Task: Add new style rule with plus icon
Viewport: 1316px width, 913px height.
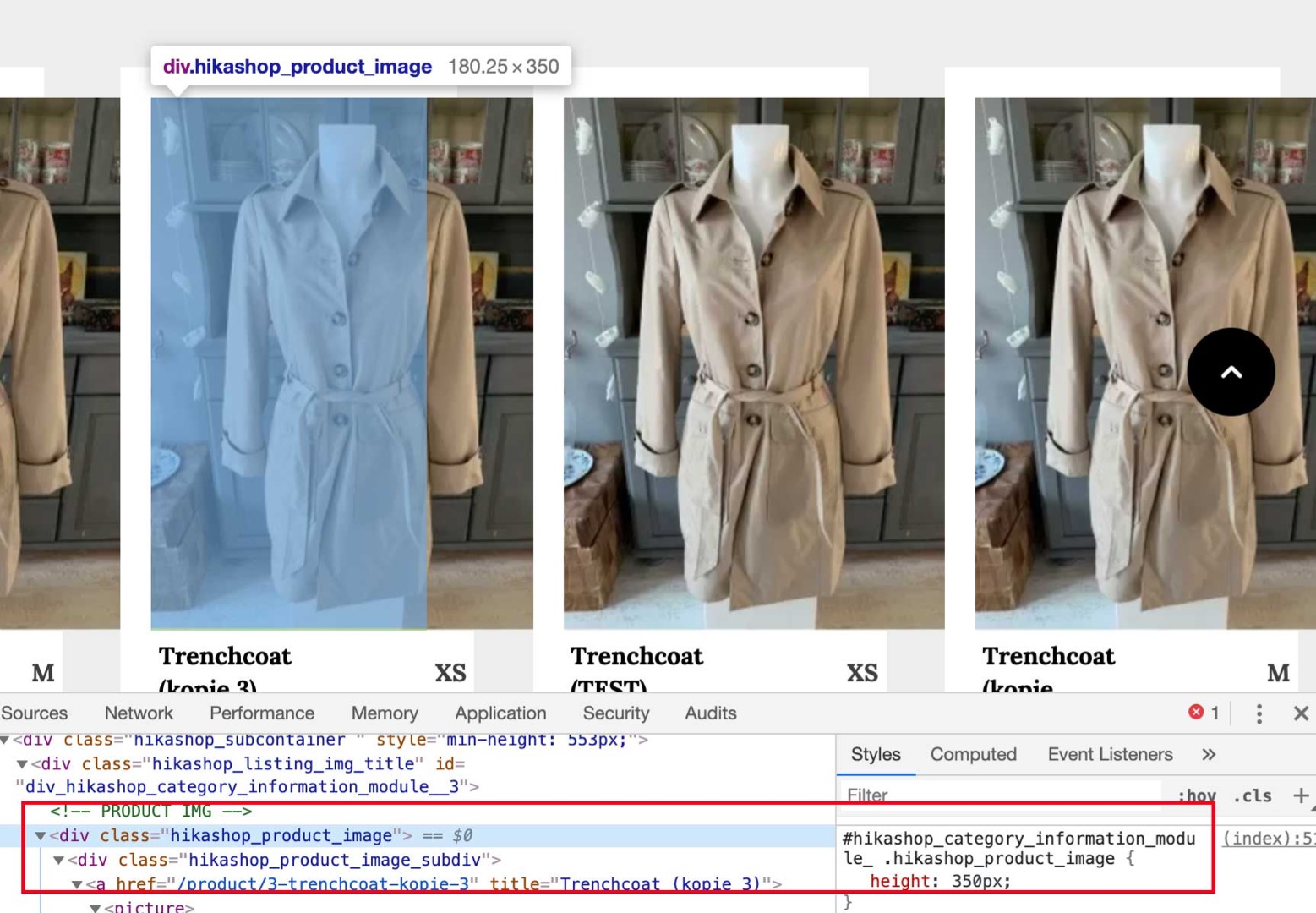Action: pyautogui.click(x=1300, y=795)
